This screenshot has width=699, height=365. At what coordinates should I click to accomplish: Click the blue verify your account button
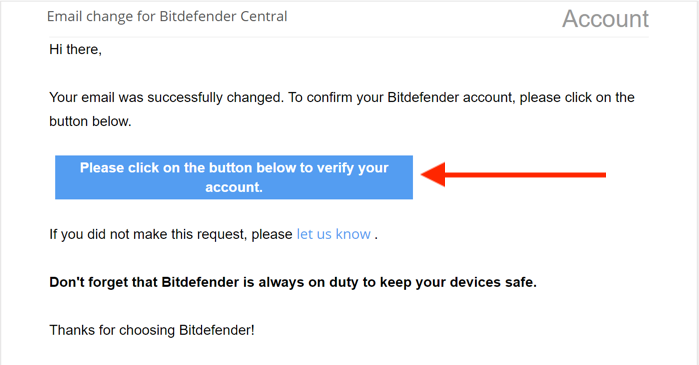pos(234,177)
